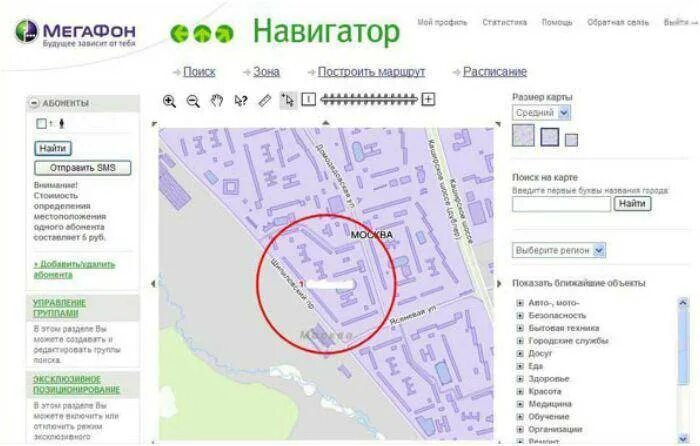Click the Выйти logout link
The width and height of the screenshot is (700, 446).
(x=680, y=22)
